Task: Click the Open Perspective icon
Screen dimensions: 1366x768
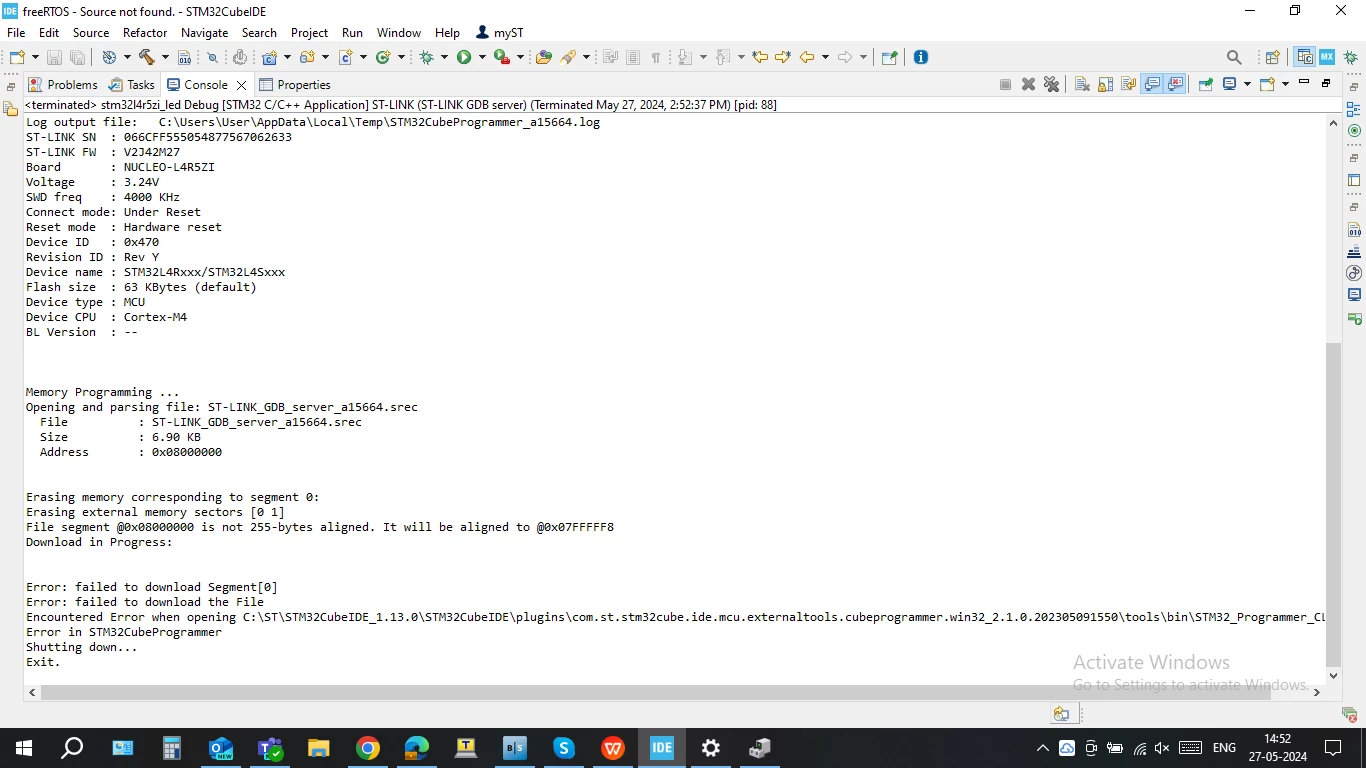Action: tap(1273, 57)
